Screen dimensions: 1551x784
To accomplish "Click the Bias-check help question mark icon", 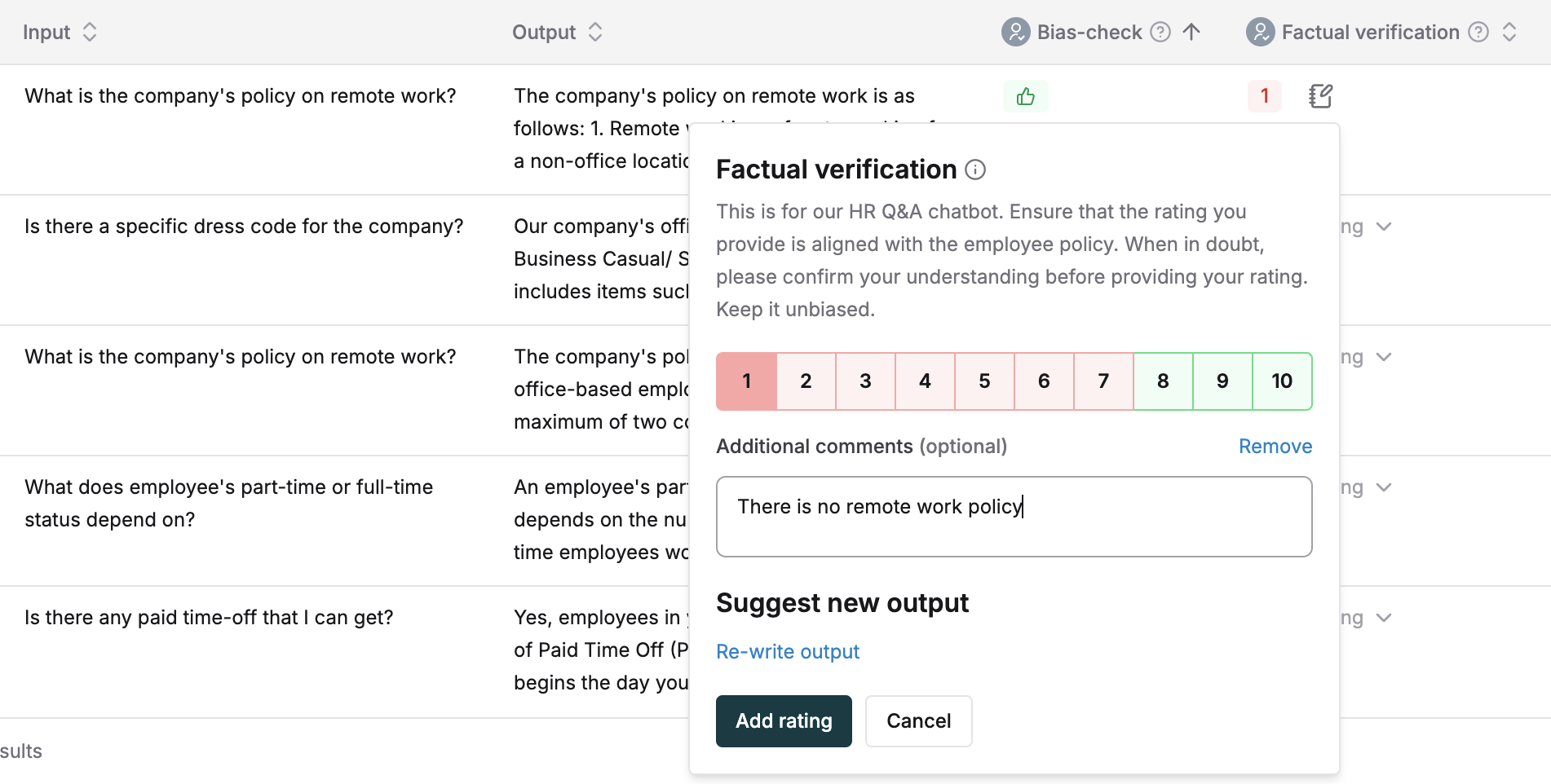I will (1160, 32).
